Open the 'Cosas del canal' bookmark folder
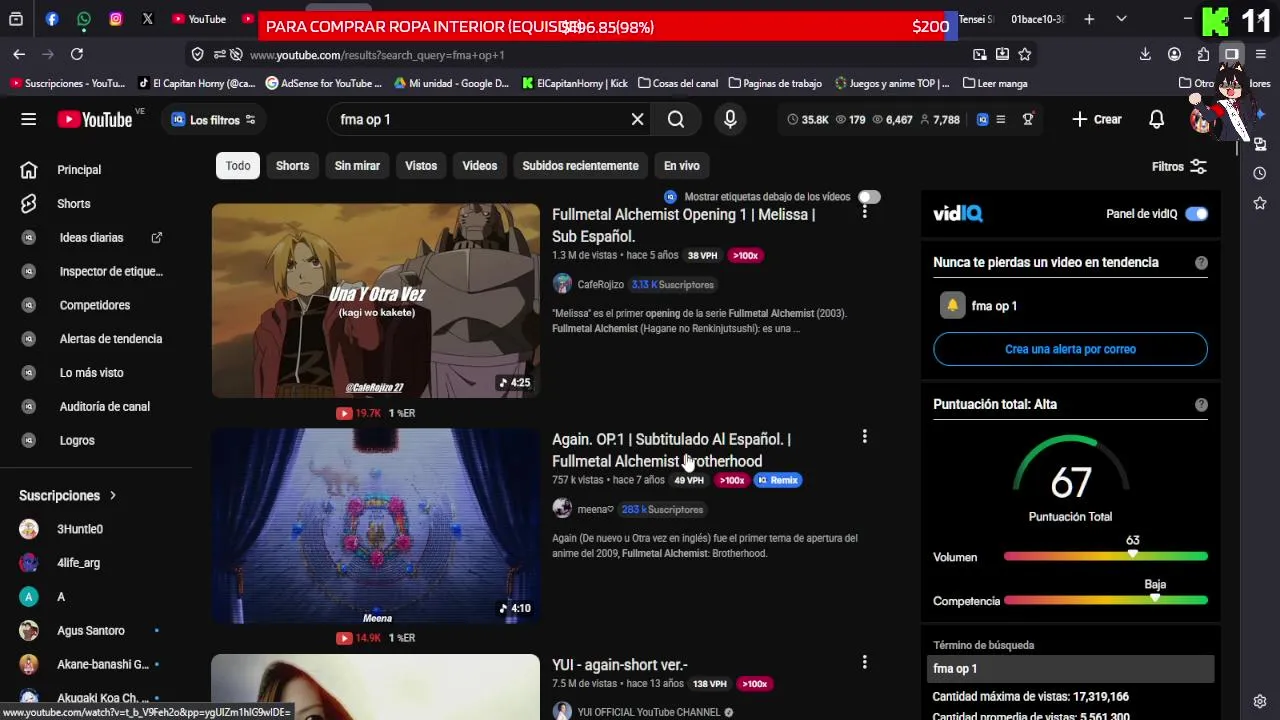This screenshot has height=720, width=1280. (678, 84)
